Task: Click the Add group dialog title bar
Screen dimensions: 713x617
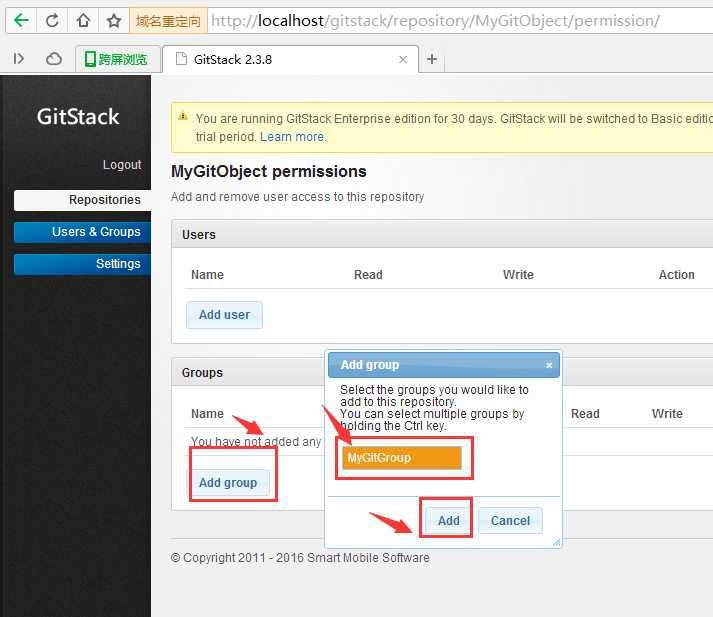Action: [444, 365]
